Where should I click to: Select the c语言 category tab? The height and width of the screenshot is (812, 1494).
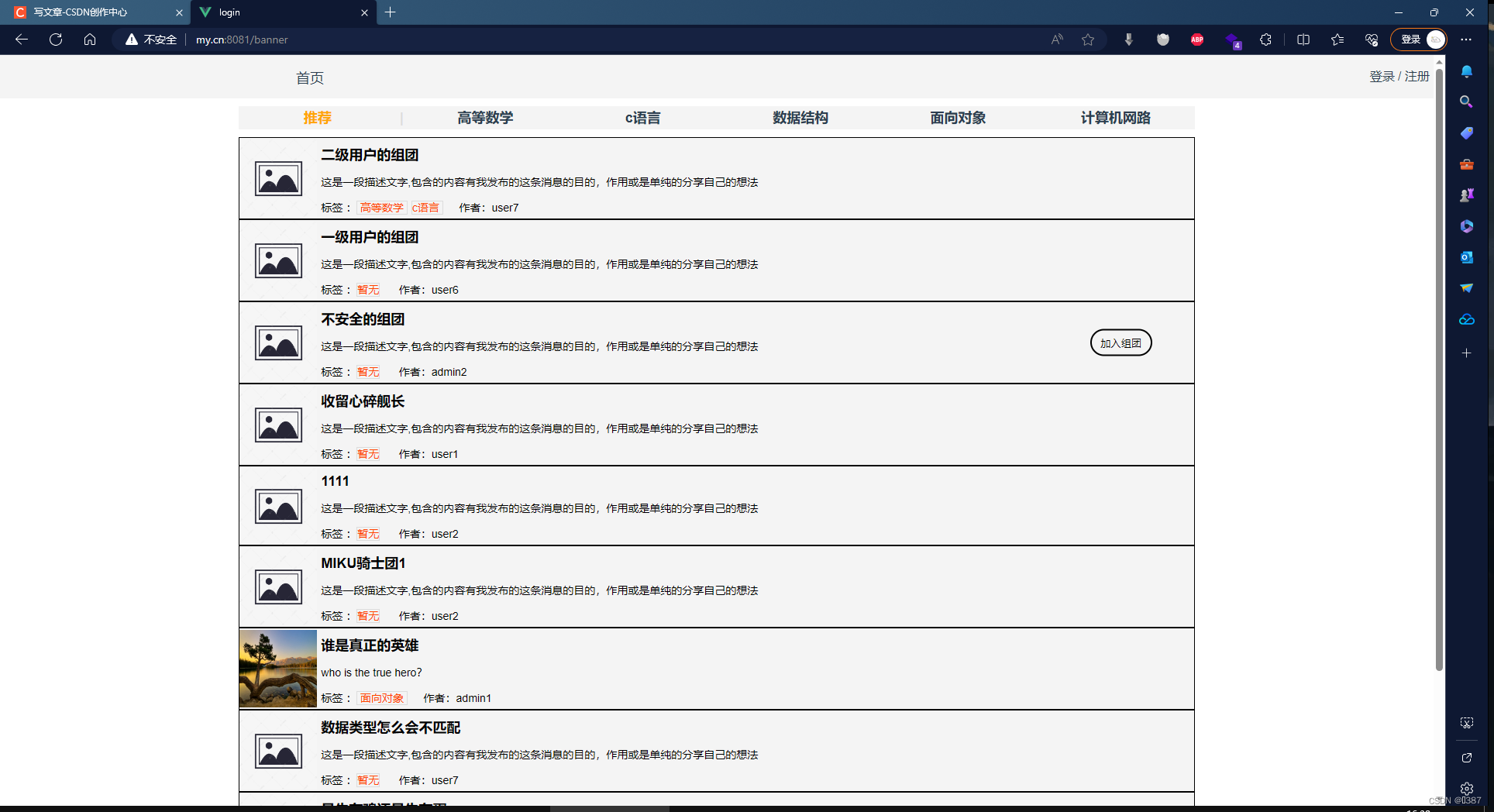click(642, 118)
